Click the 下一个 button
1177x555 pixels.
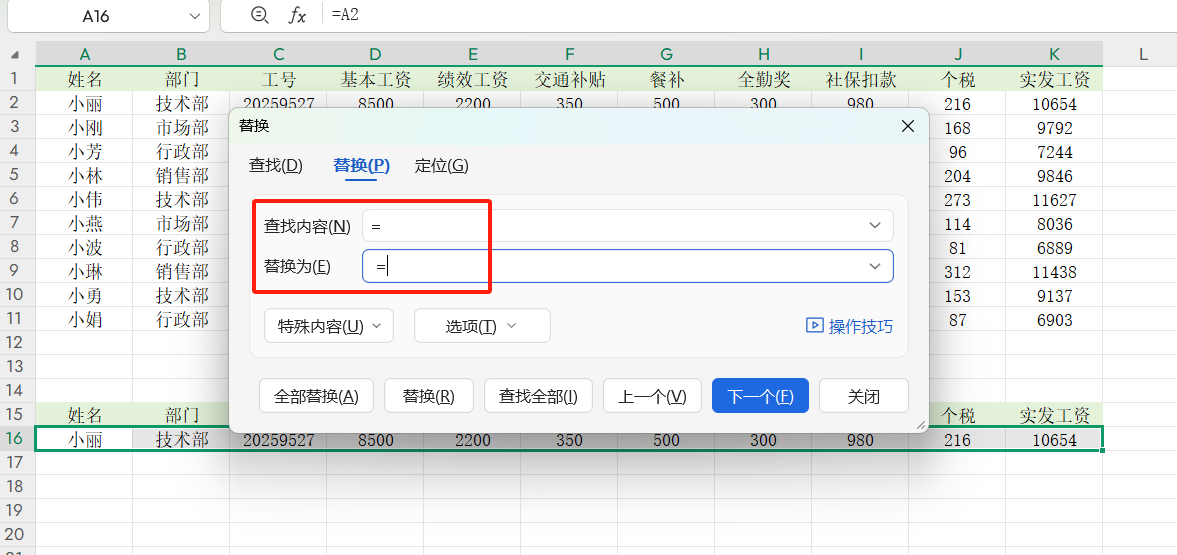pos(760,396)
